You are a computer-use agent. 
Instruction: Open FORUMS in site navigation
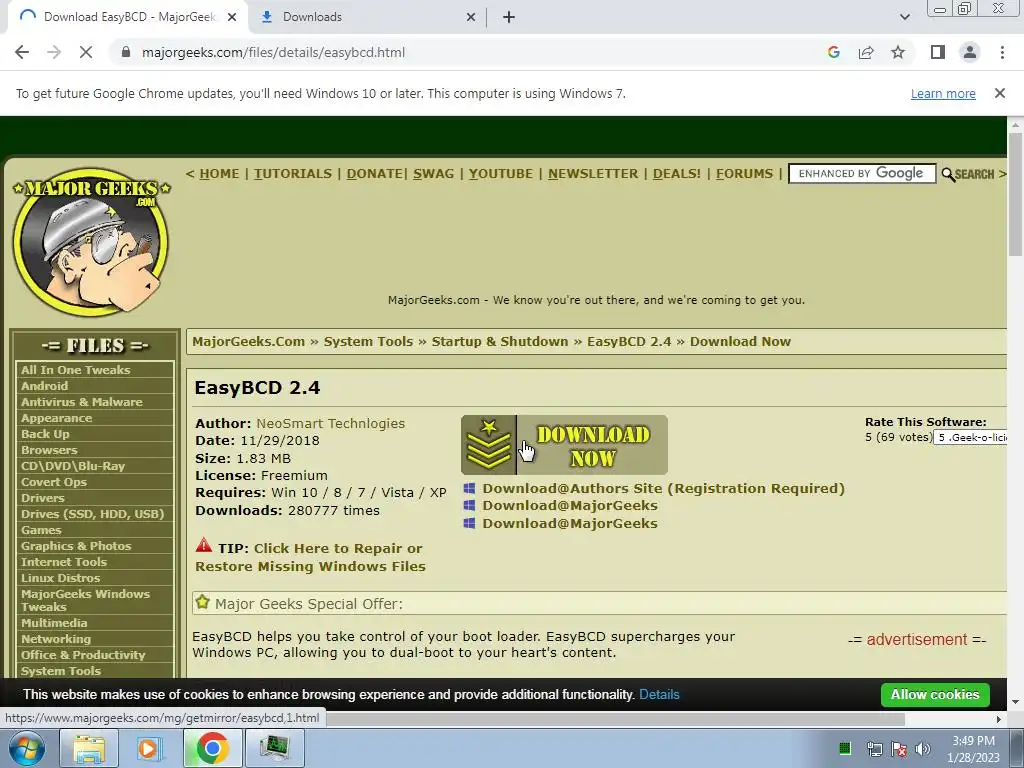(x=744, y=174)
